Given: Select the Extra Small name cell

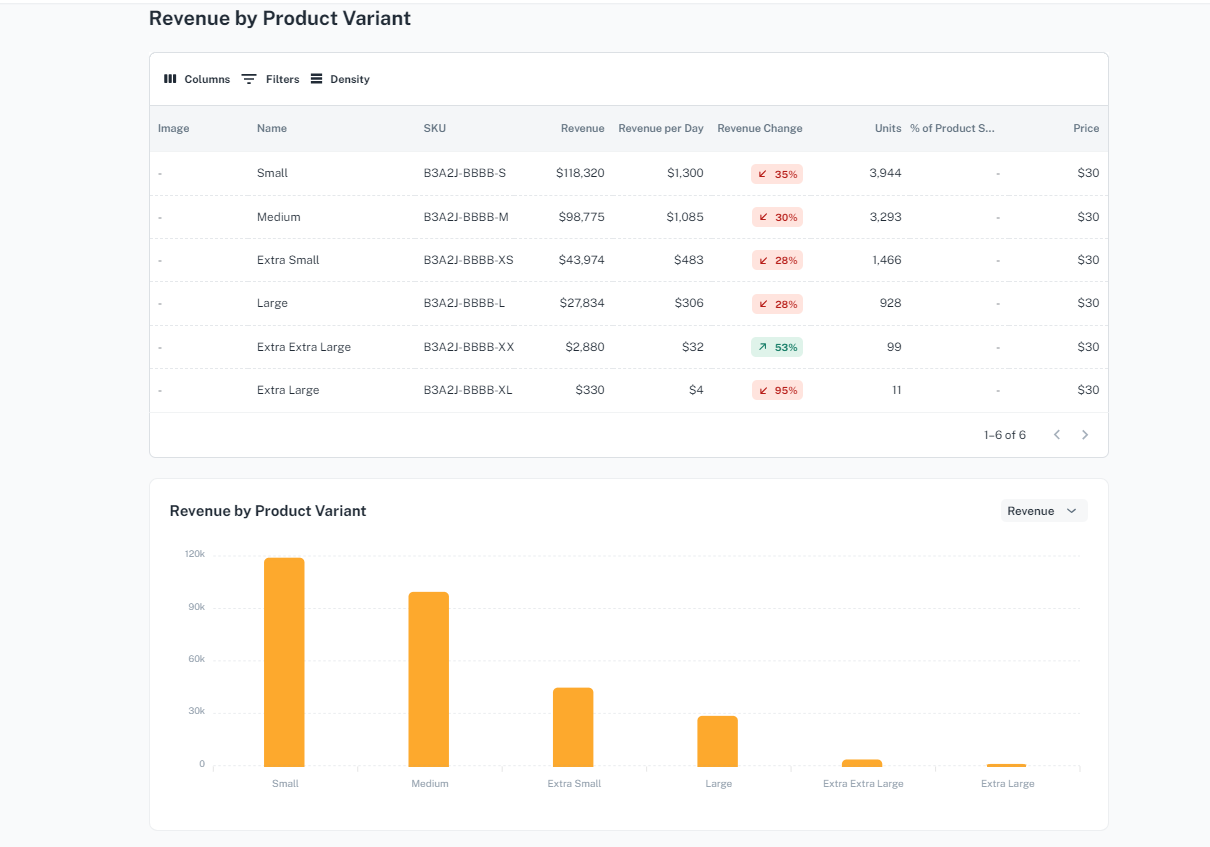Looking at the screenshot, I should click(x=288, y=260).
